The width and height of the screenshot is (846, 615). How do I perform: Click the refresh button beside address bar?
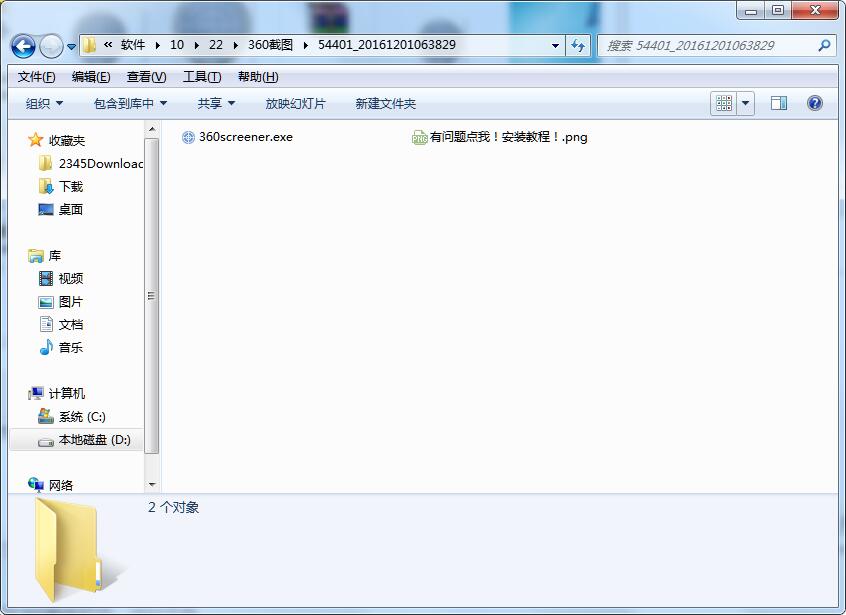578,45
